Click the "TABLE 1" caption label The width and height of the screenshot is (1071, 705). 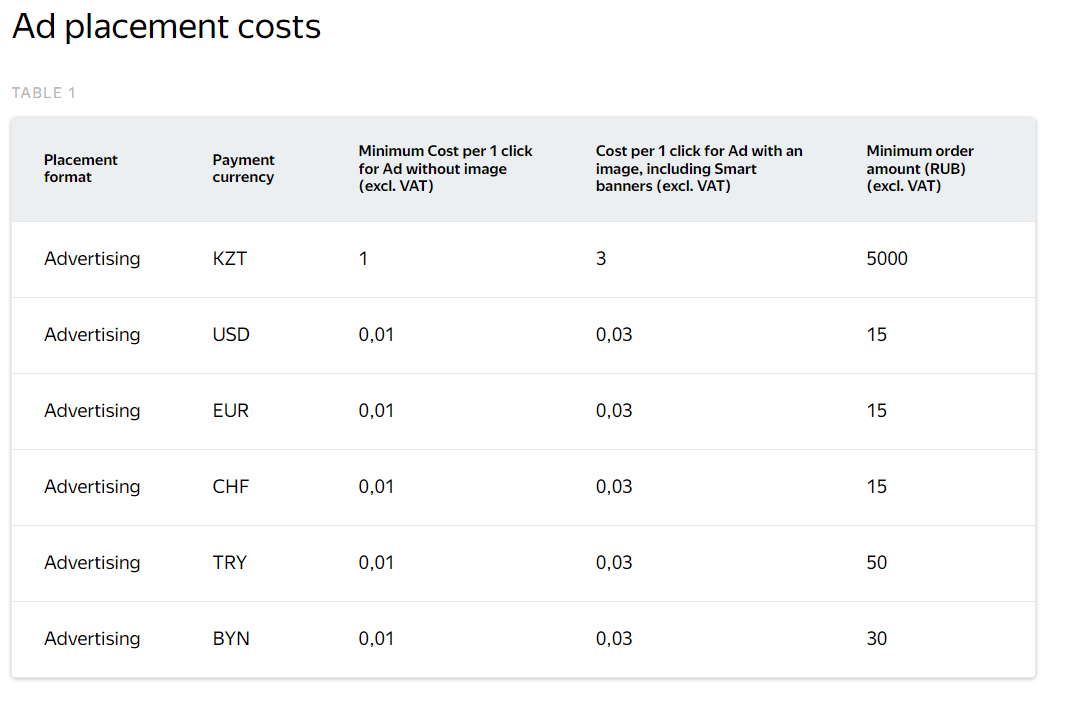[44, 93]
